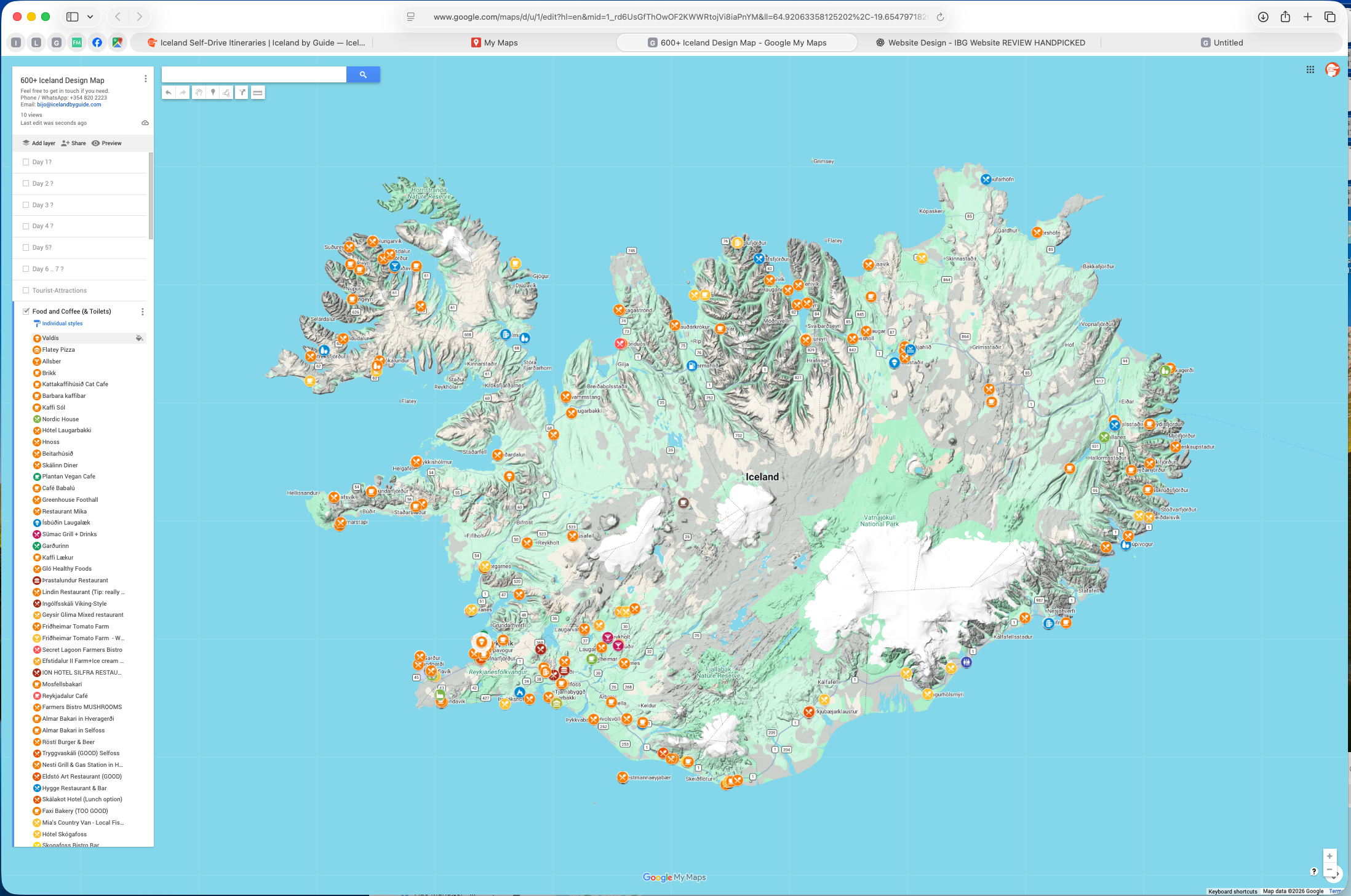Click the cloud saved-status icon
The image size is (1351, 896).
145,123
